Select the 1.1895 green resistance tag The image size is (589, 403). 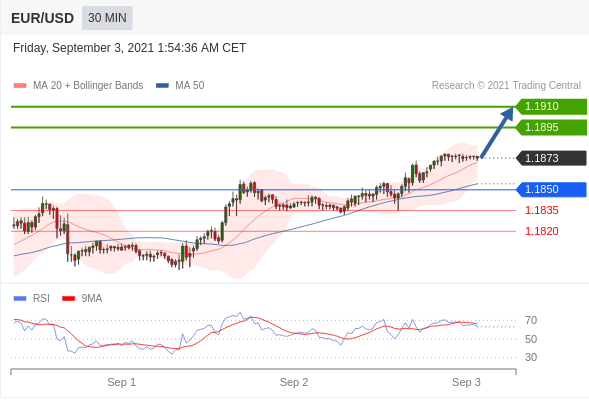point(551,127)
